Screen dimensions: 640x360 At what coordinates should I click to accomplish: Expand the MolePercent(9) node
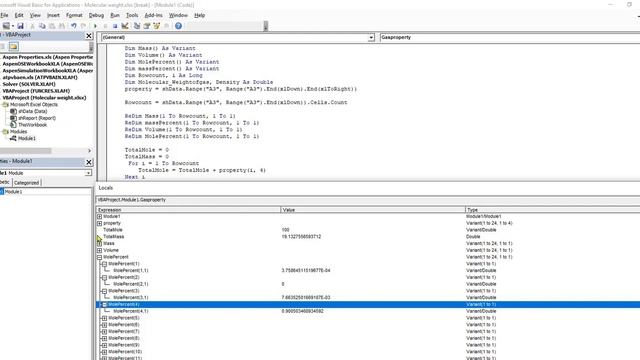click(x=104, y=345)
